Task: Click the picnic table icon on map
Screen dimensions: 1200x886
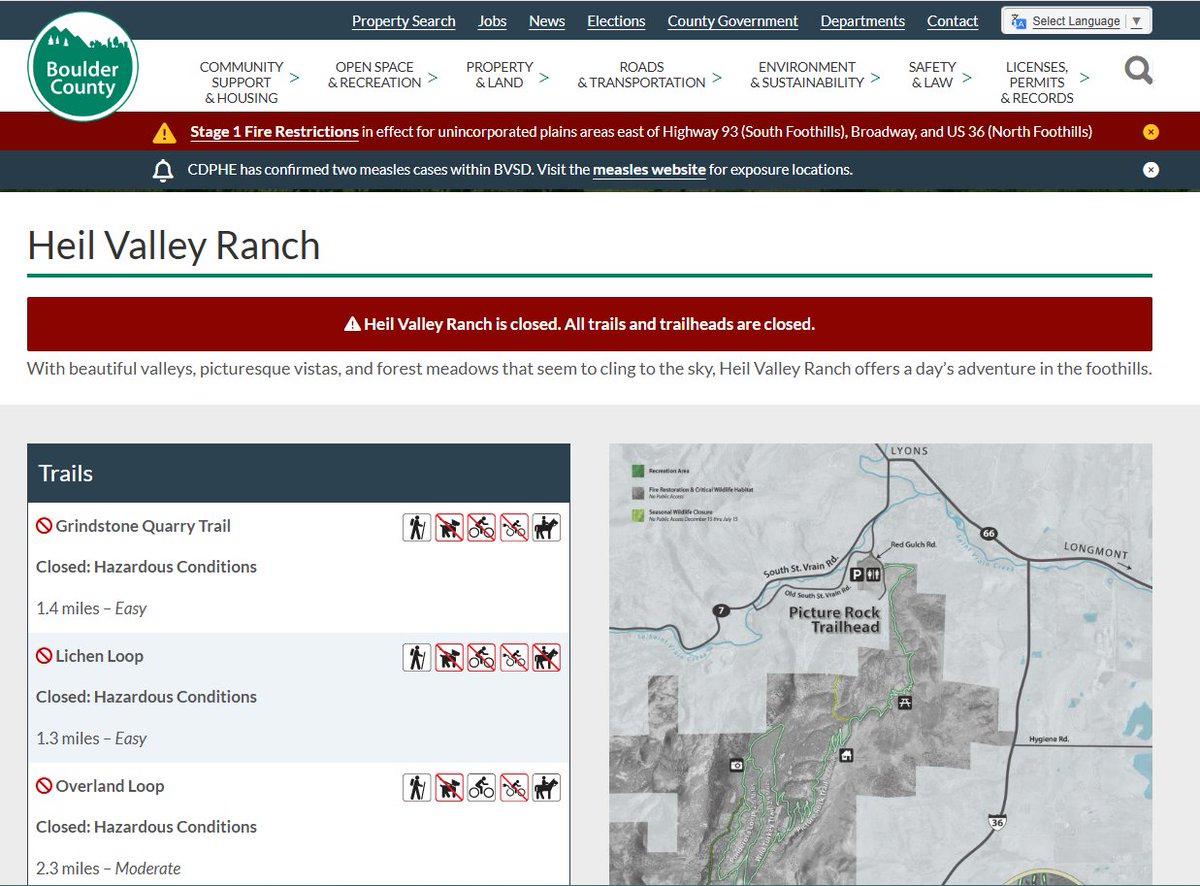Action: [905, 702]
